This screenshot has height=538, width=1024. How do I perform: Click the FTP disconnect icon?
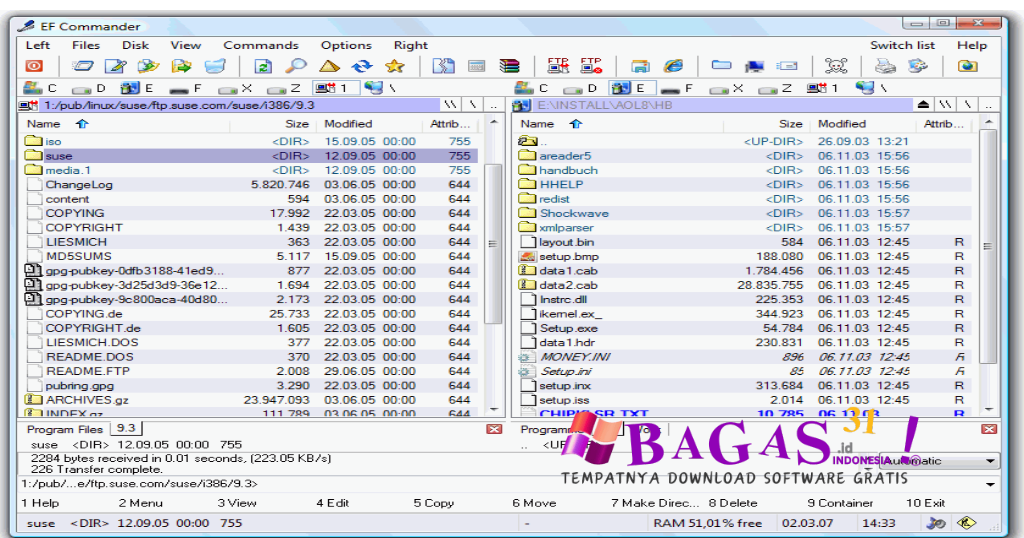(x=591, y=65)
